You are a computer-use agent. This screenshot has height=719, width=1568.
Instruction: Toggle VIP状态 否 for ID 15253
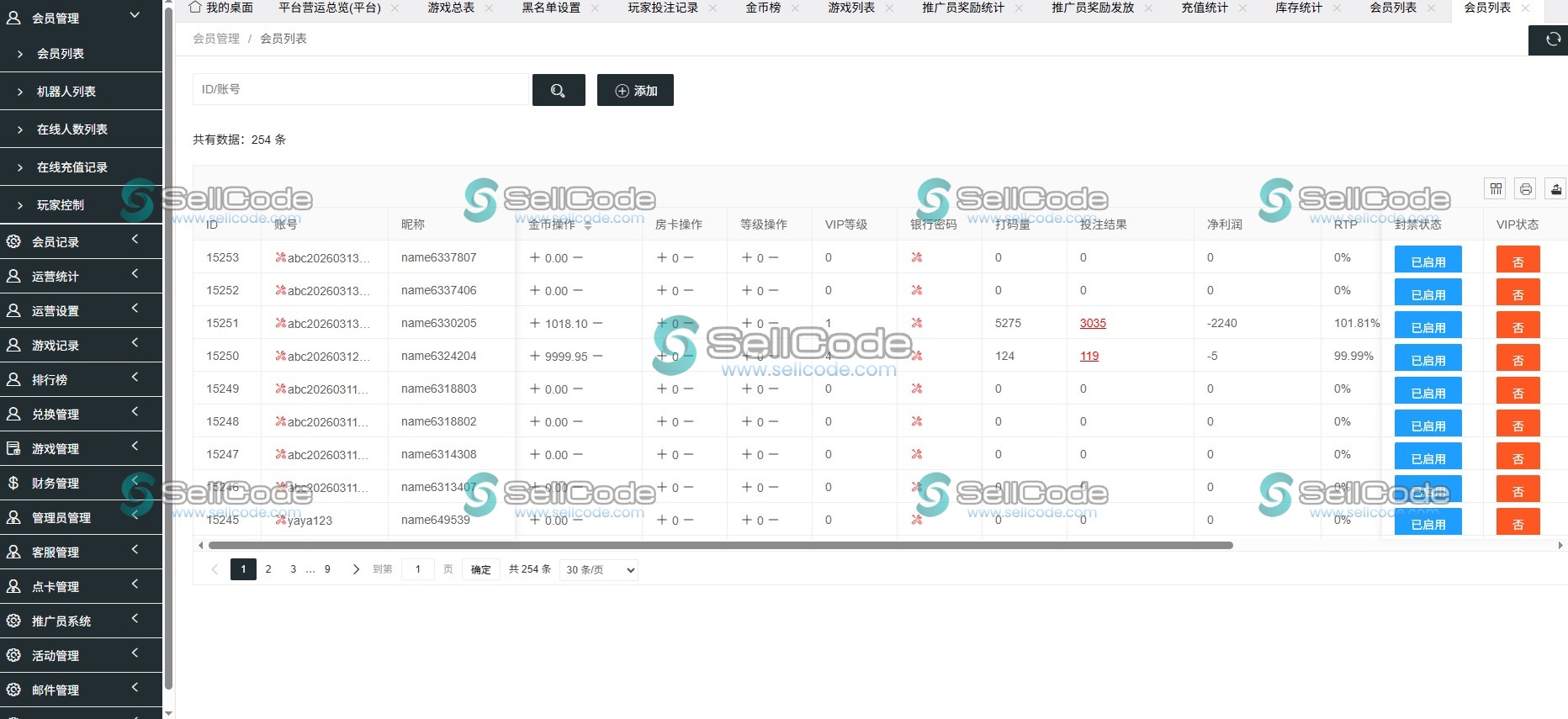click(1518, 260)
